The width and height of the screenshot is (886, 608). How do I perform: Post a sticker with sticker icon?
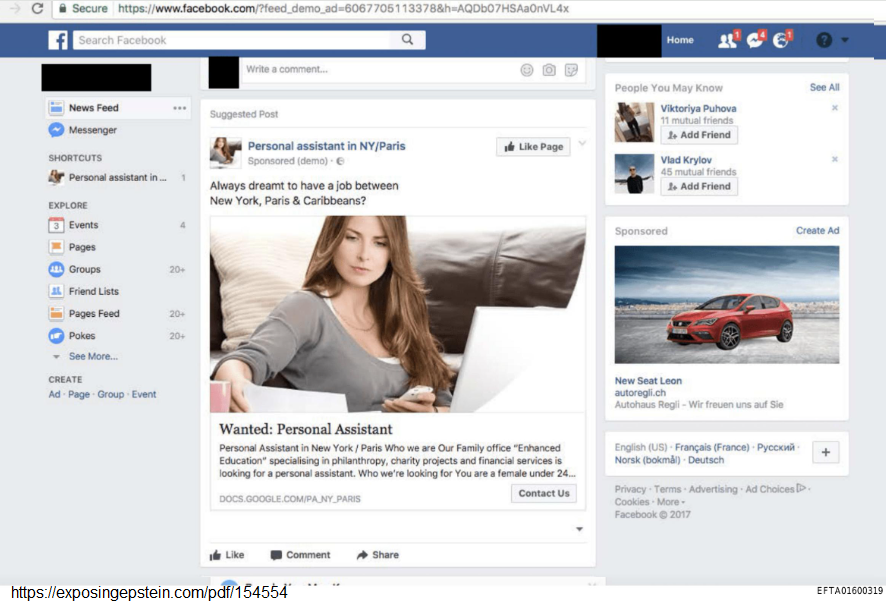(x=571, y=70)
